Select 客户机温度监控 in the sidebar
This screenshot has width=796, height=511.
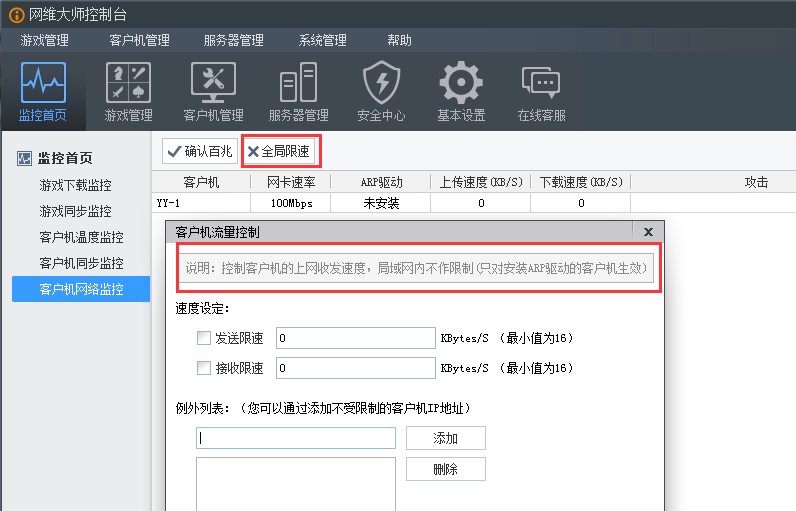(x=81, y=237)
